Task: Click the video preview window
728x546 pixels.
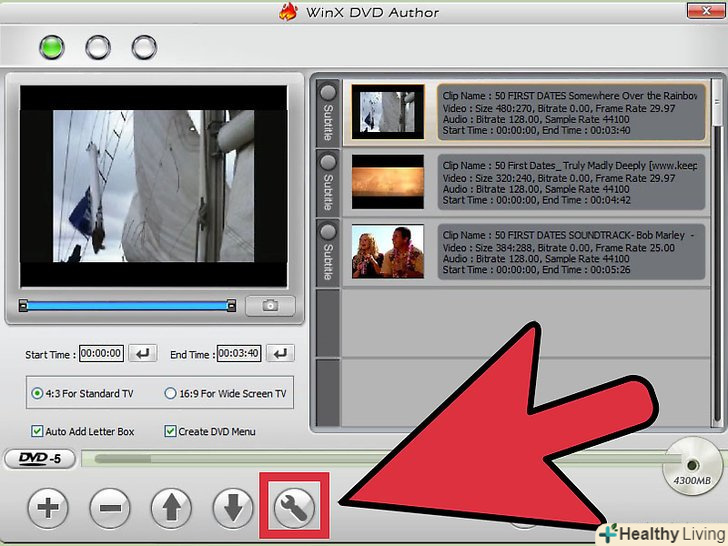Action: coord(154,186)
